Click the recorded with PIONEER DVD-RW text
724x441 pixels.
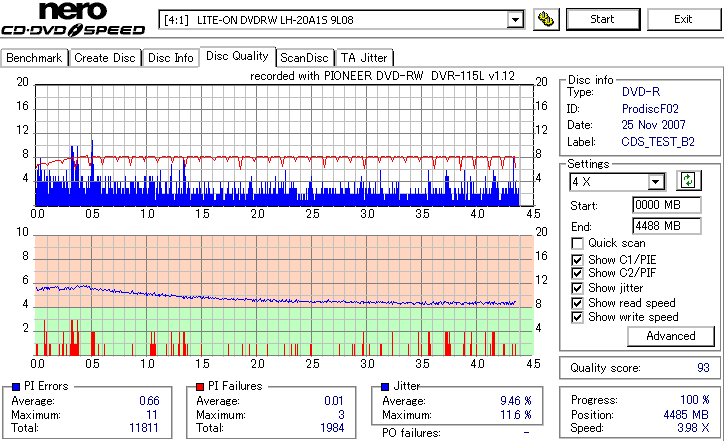click(382, 76)
